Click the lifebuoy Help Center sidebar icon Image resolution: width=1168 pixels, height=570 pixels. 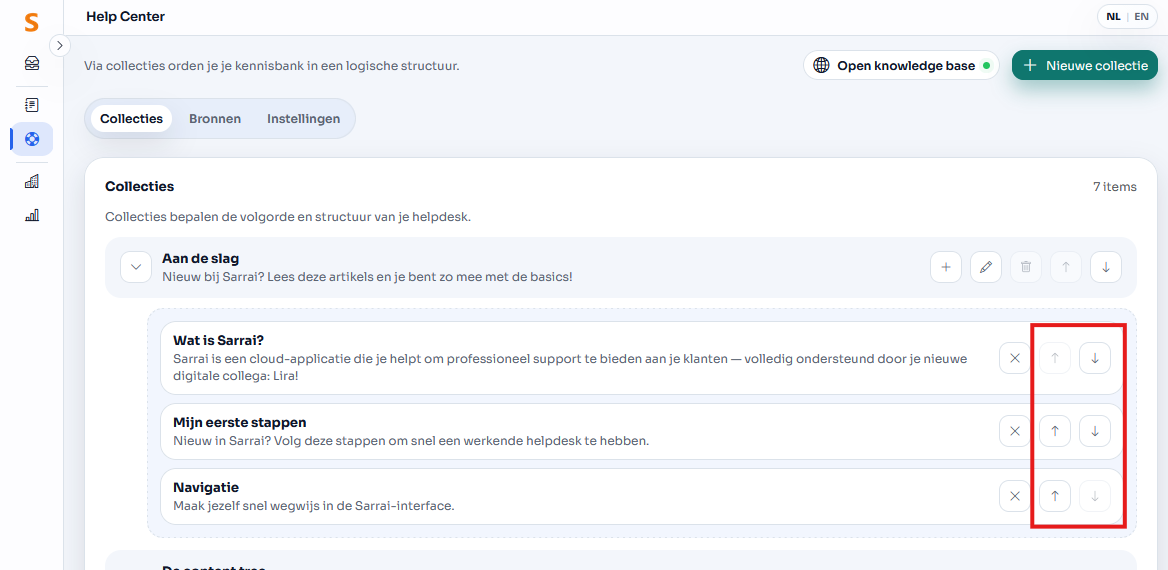point(32,139)
